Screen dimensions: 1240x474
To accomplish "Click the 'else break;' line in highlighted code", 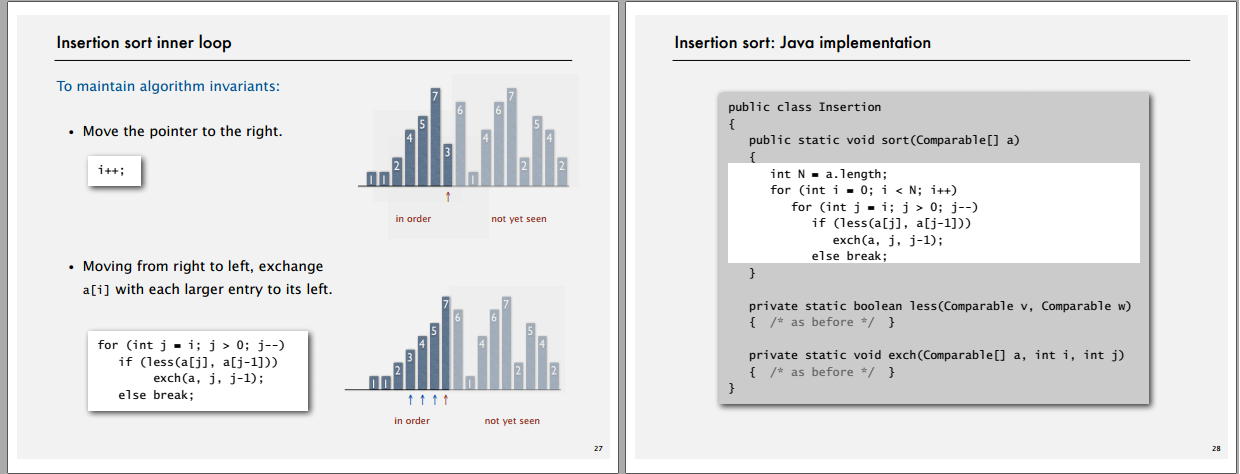I will (850, 255).
